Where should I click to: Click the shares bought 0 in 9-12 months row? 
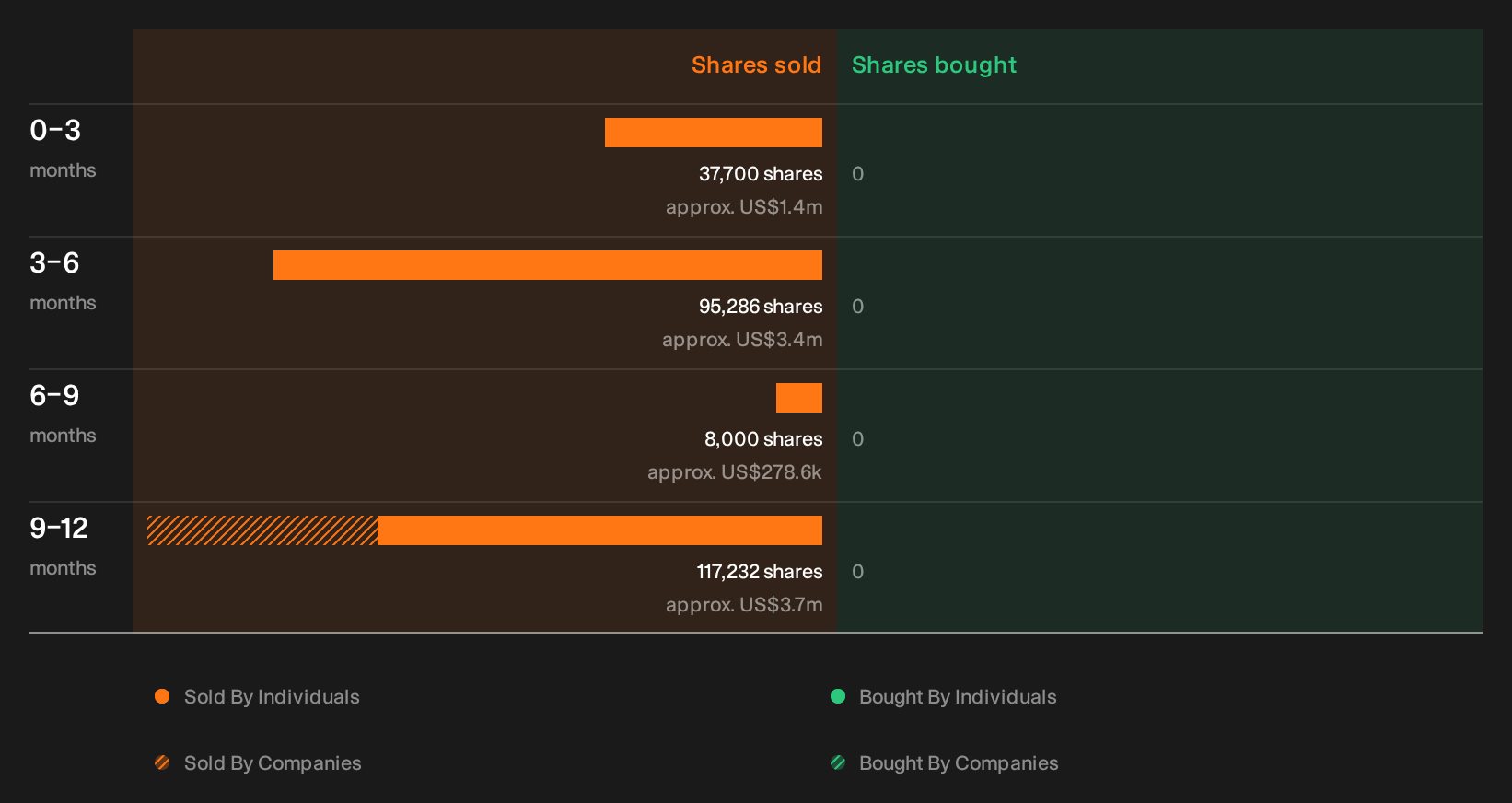pos(857,572)
